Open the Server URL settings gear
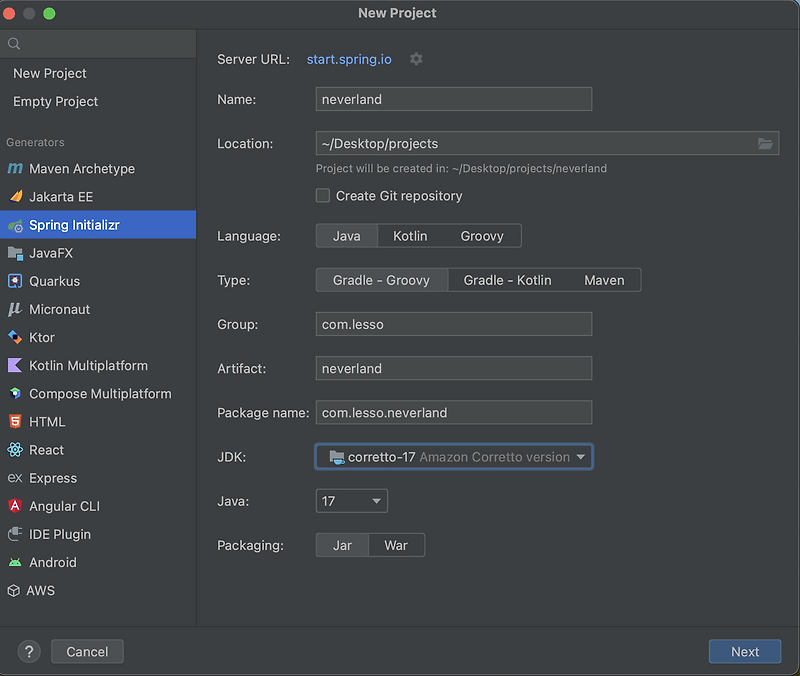The width and height of the screenshot is (800, 676). click(416, 59)
